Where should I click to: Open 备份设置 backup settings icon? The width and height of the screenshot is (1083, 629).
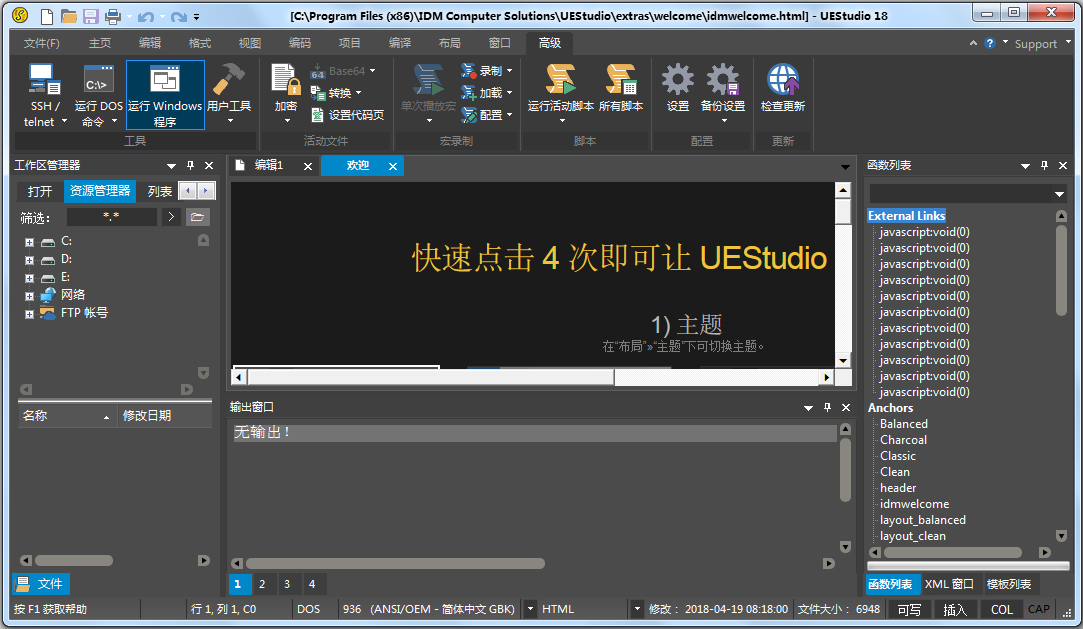tap(722, 82)
